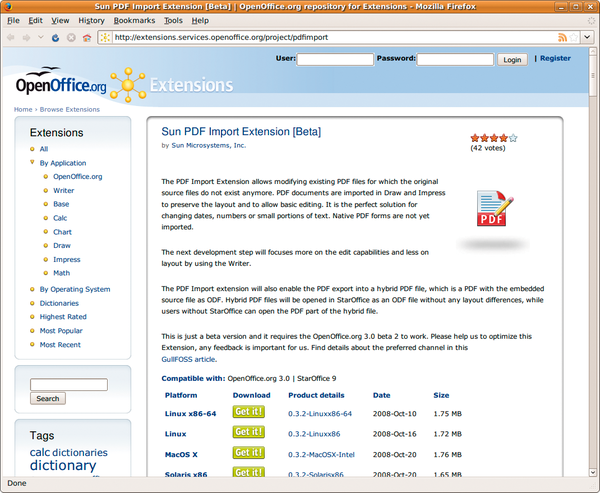The image size is (600, 493).
Task: Open the address bar URL dropdown
Action: (587, 37)
